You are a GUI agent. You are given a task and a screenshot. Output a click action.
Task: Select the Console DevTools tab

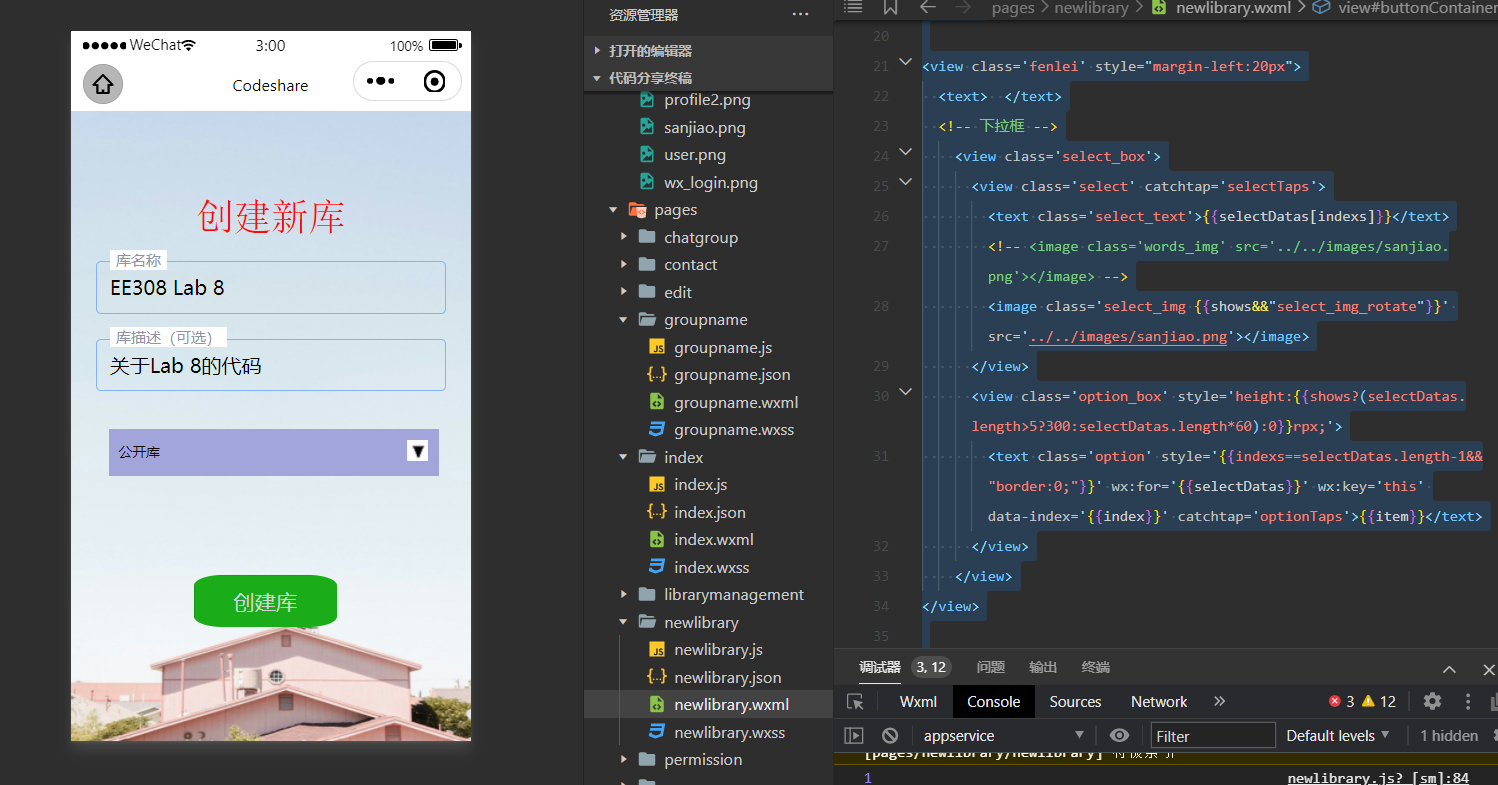pyautogui.click(x=993, y=702)
